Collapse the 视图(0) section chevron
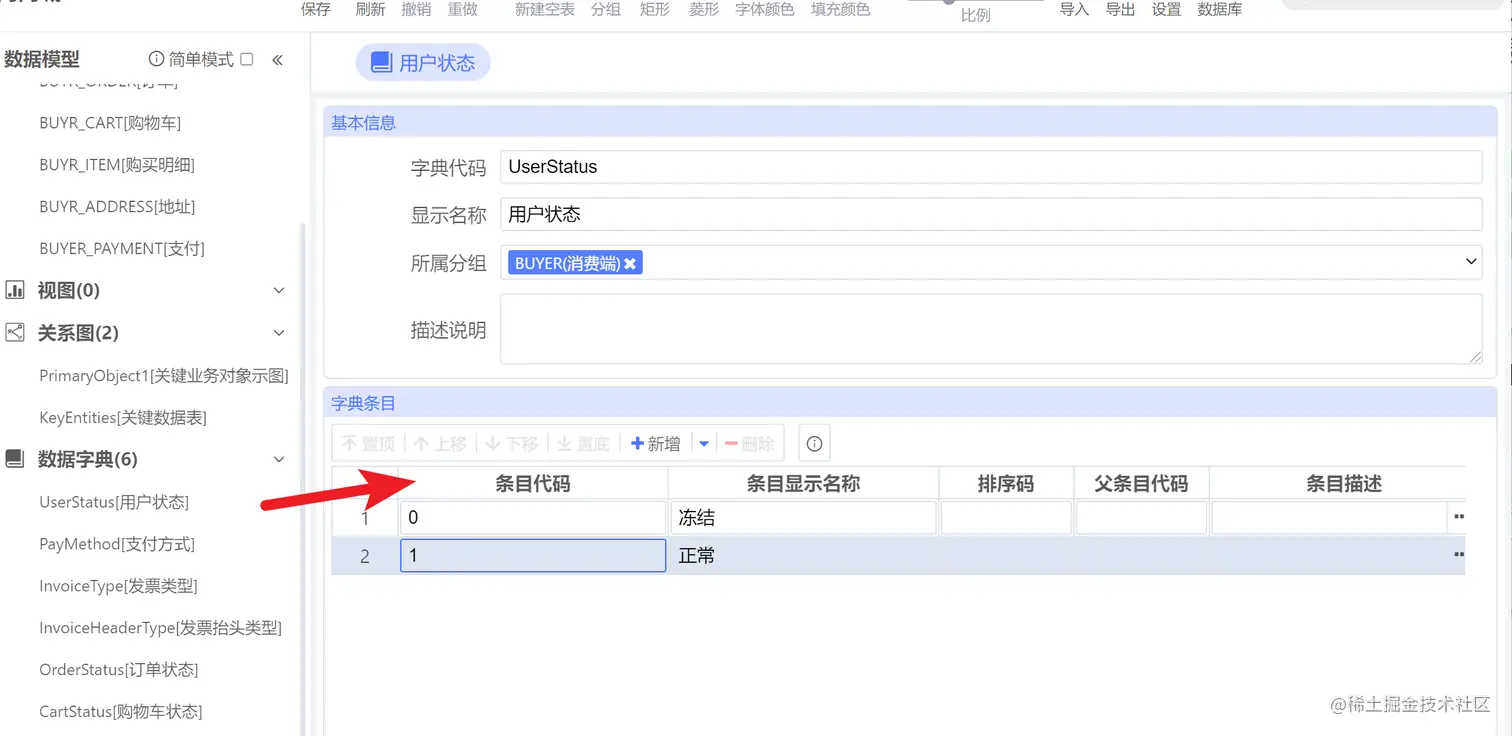This screenshot has width=1512, height=736. point(279,290)
